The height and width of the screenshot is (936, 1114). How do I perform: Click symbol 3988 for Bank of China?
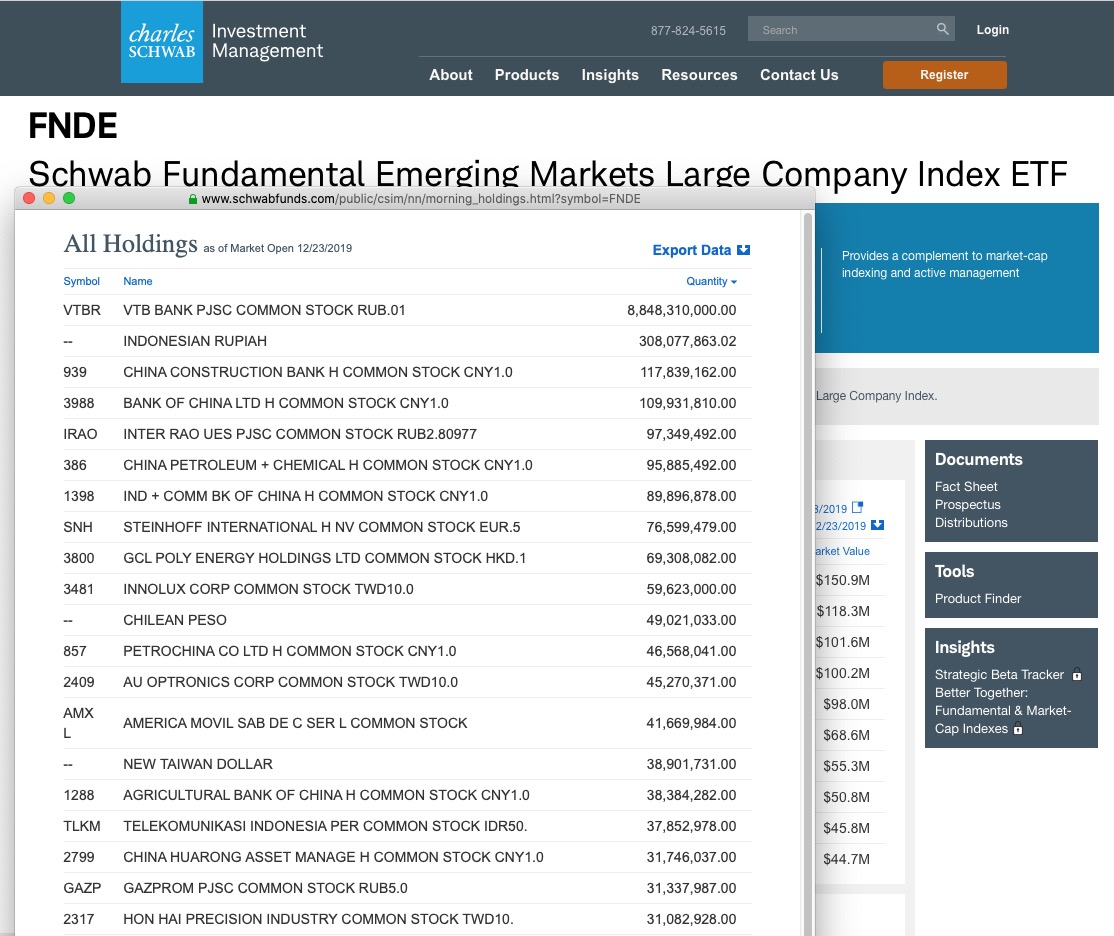pos(78,403)
